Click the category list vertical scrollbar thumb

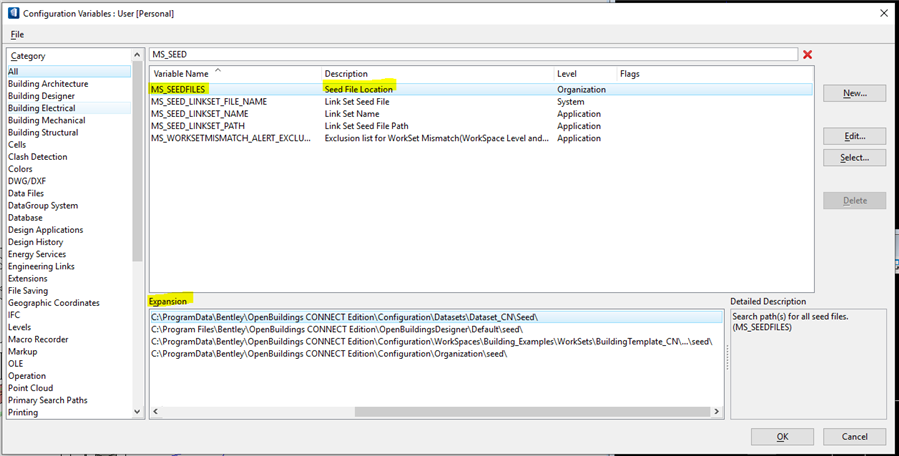pyautogui.click(x=137, y=162)
